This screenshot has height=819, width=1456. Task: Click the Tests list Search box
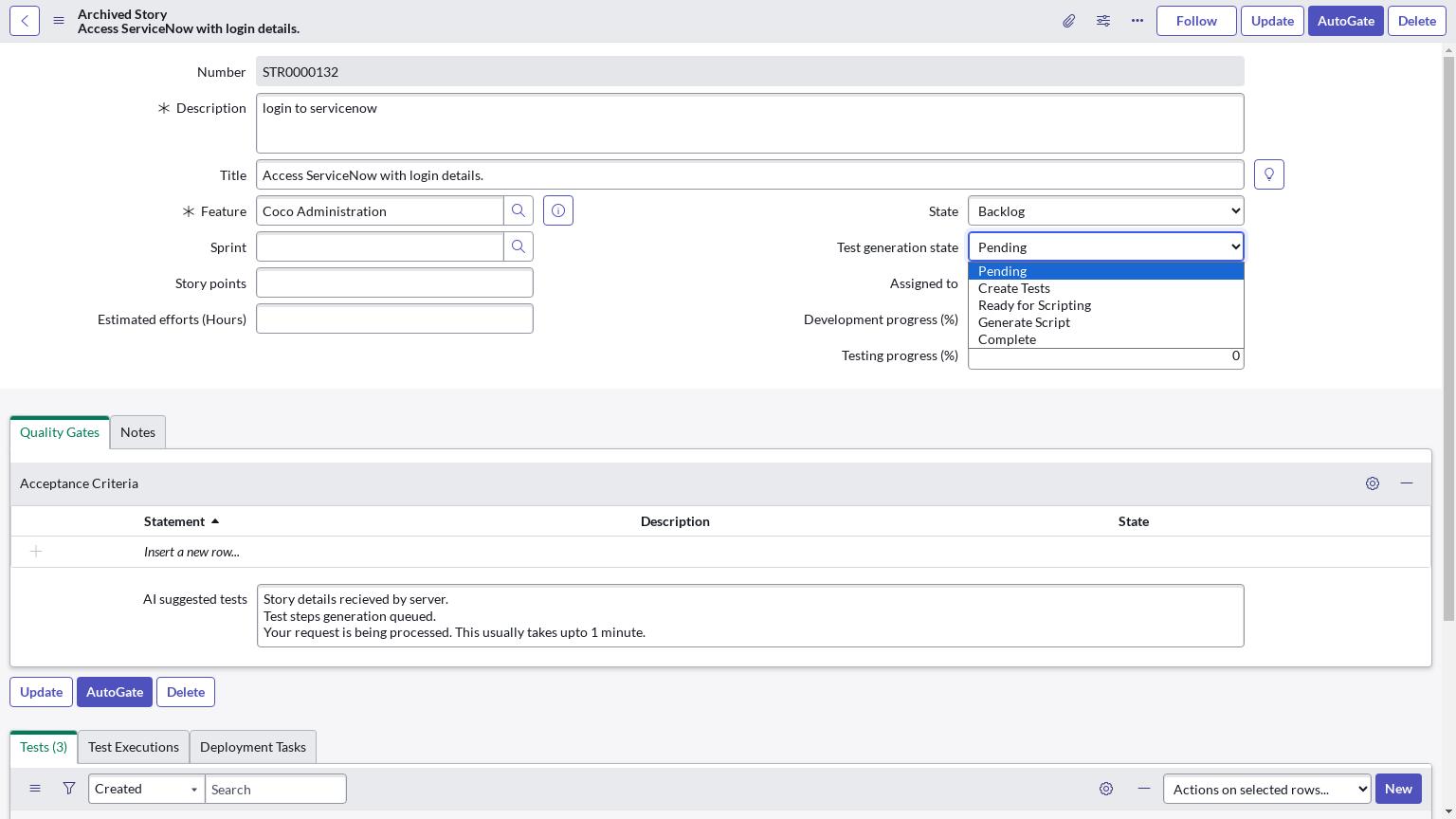pyautogui.click(x=276, y=789)
